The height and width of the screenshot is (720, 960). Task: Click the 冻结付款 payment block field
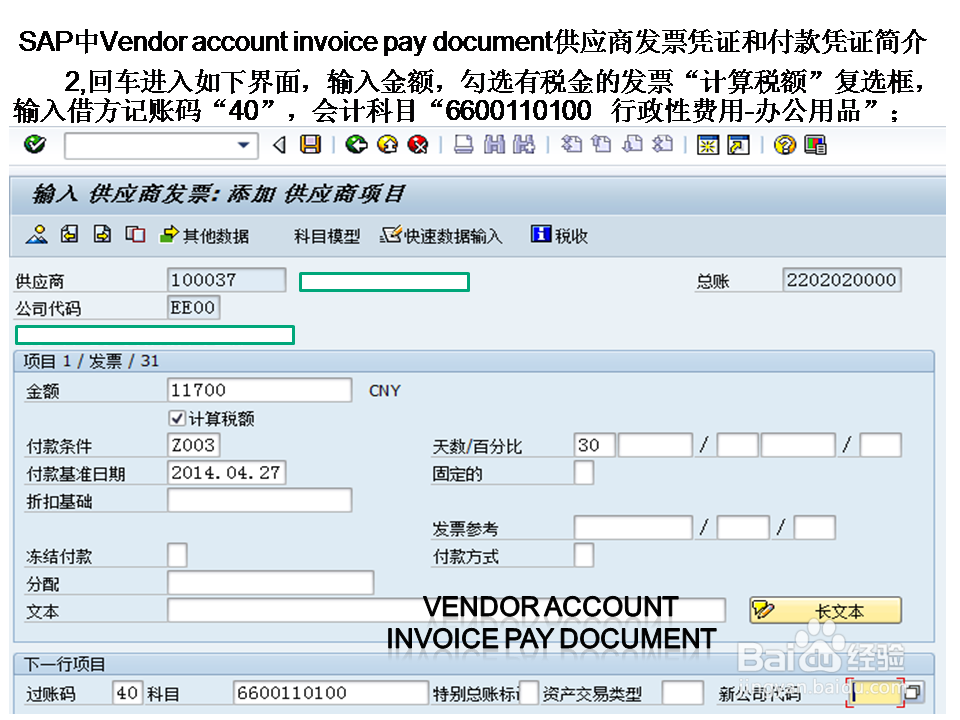pos(178,555)
